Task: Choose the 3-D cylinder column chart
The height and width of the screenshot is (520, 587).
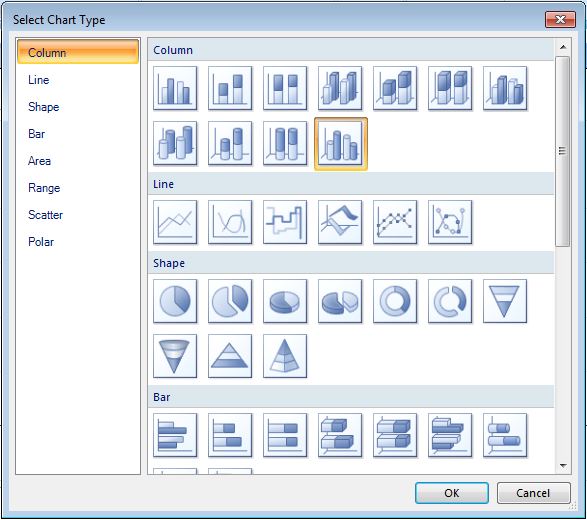Action: click(x=175, y=143)
